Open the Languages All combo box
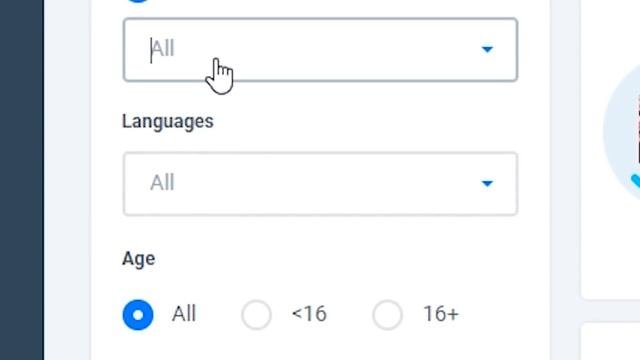 (320, 183)
